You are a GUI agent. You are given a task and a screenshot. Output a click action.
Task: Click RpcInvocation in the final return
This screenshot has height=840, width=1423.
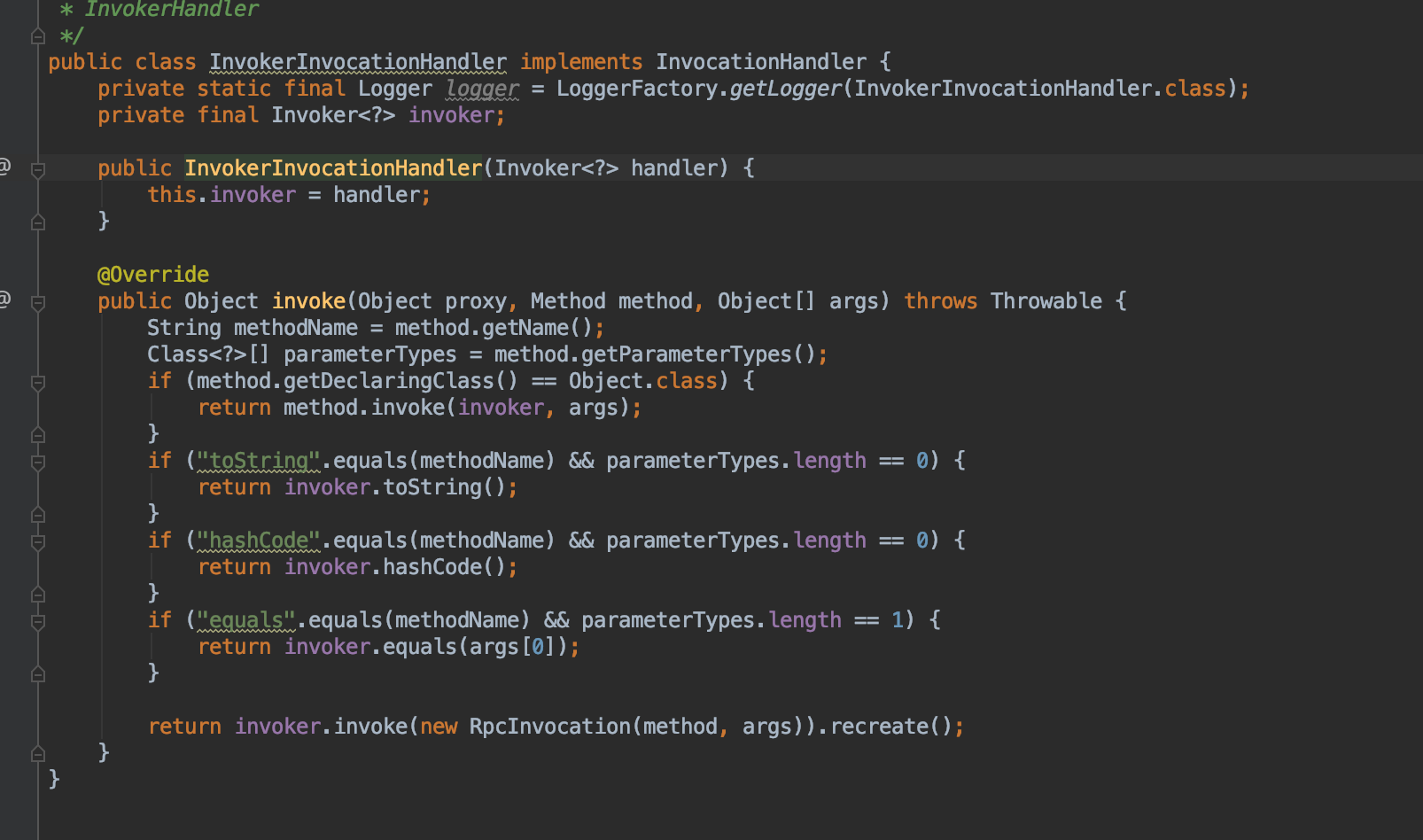[x=549, y=727]
